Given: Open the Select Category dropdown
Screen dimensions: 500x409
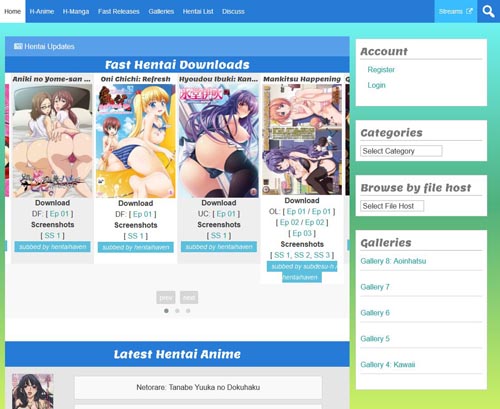Looking at the screenshot, I should pos(401,151).
